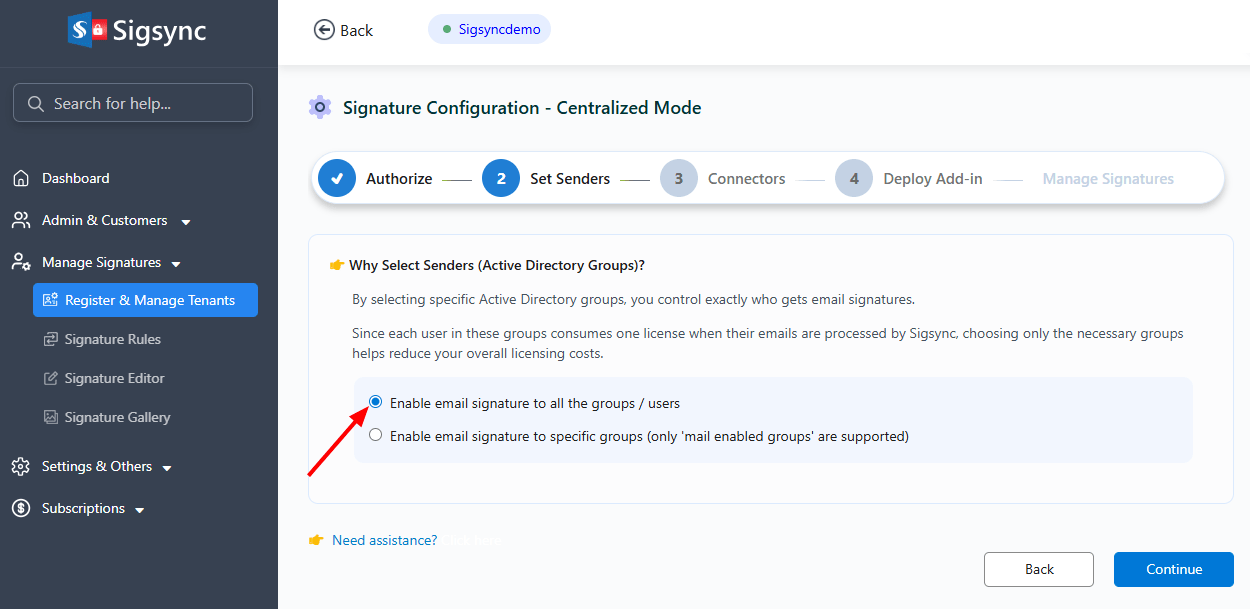The height and width of the screenshot is (609, 1250).
Task: Open the Dashboard home icon
Action: (x=21, y=179)
